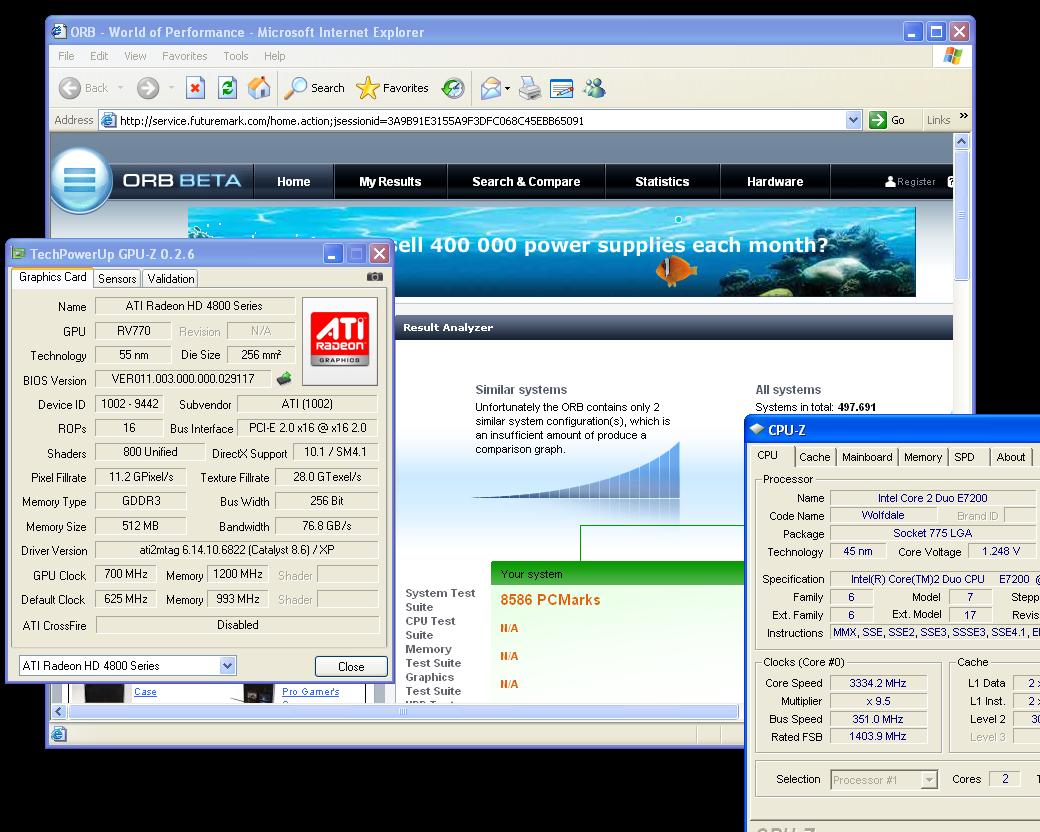Open ORB Home navigation item

pos(293,181)
